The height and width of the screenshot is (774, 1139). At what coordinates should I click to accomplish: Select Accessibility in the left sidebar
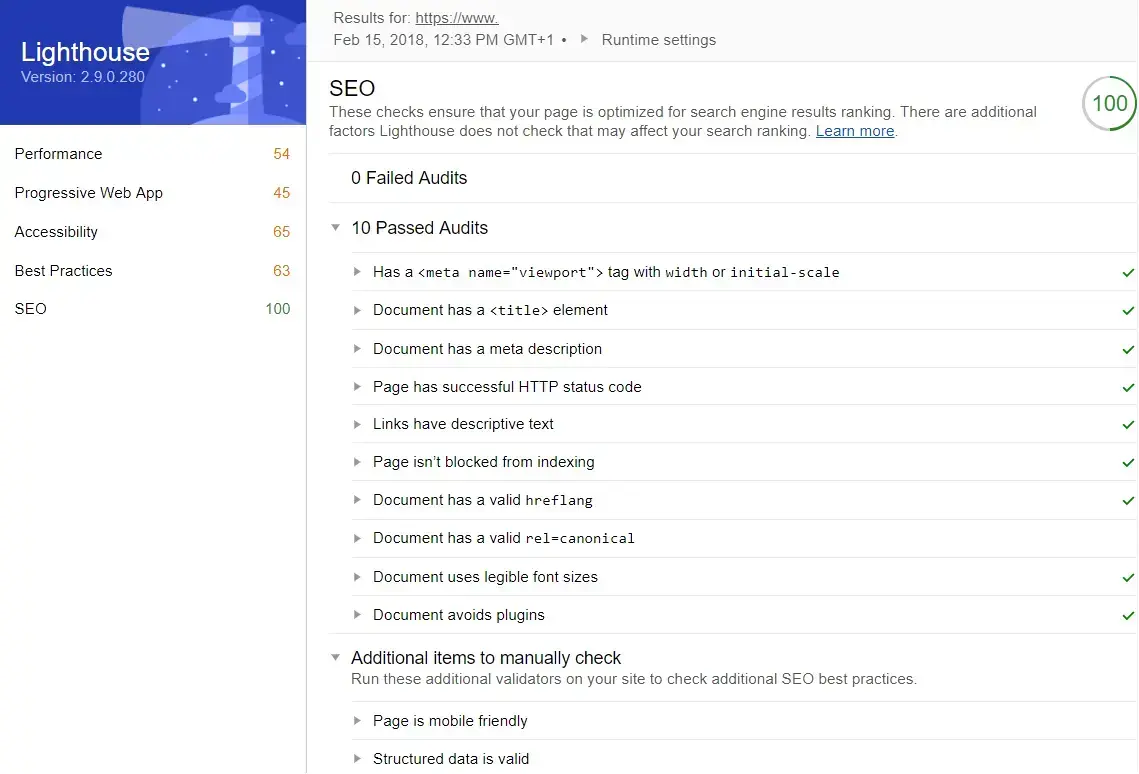pyautogui.click(x=56, y=232)
